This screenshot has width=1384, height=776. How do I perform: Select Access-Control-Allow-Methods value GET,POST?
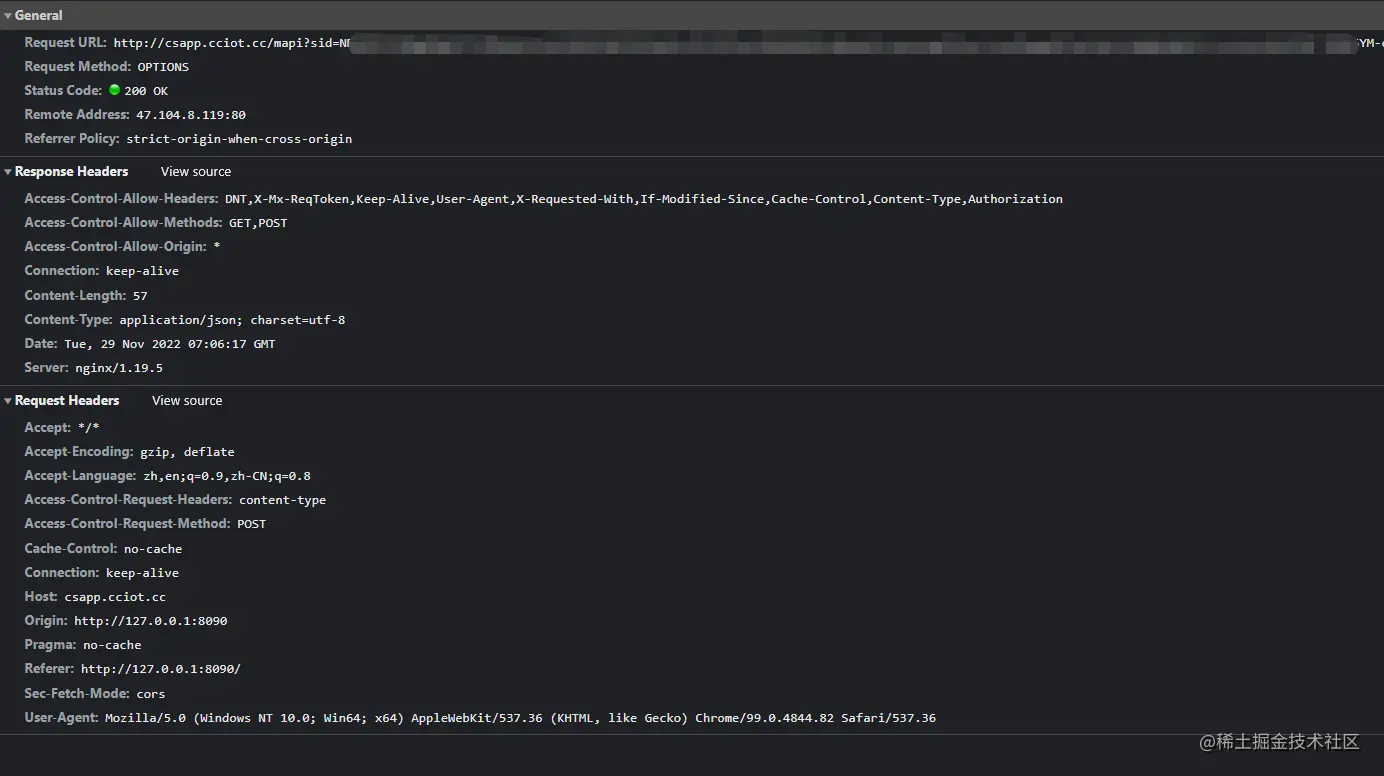click(x=258, y=223)
